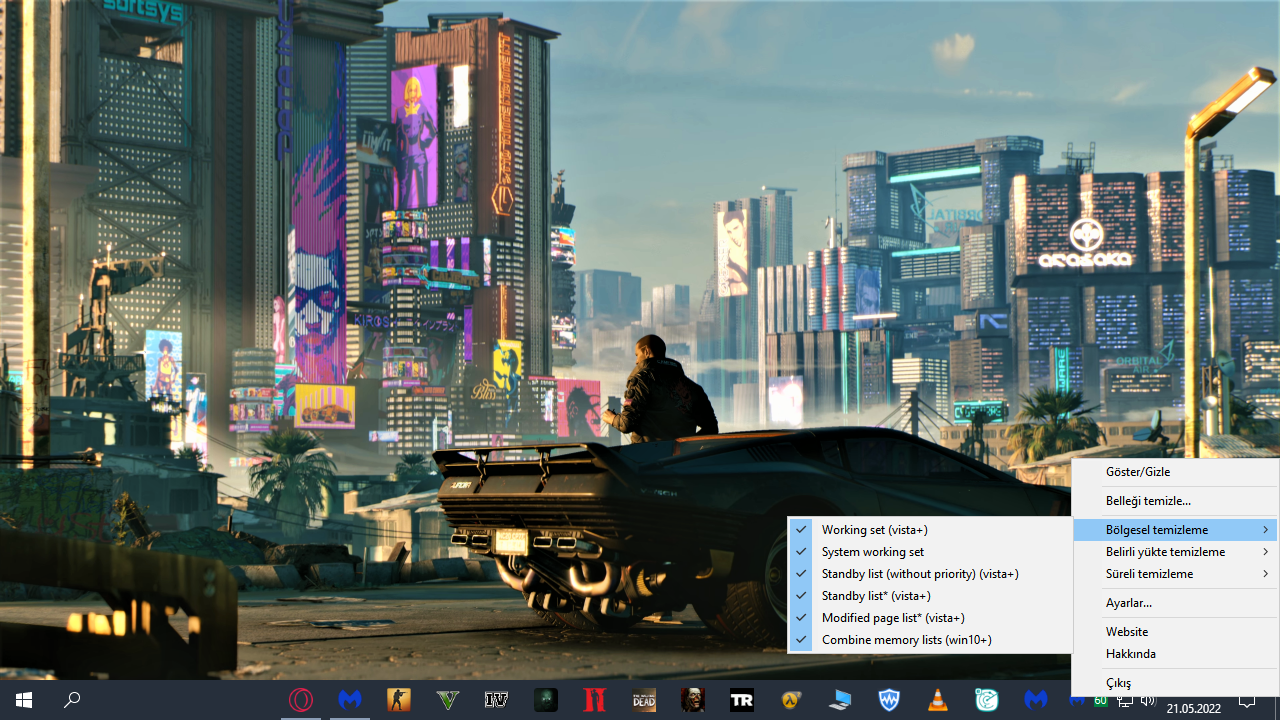Open the computer monitor icon in taskbar

pyautogui.click(x=840, y=700)
